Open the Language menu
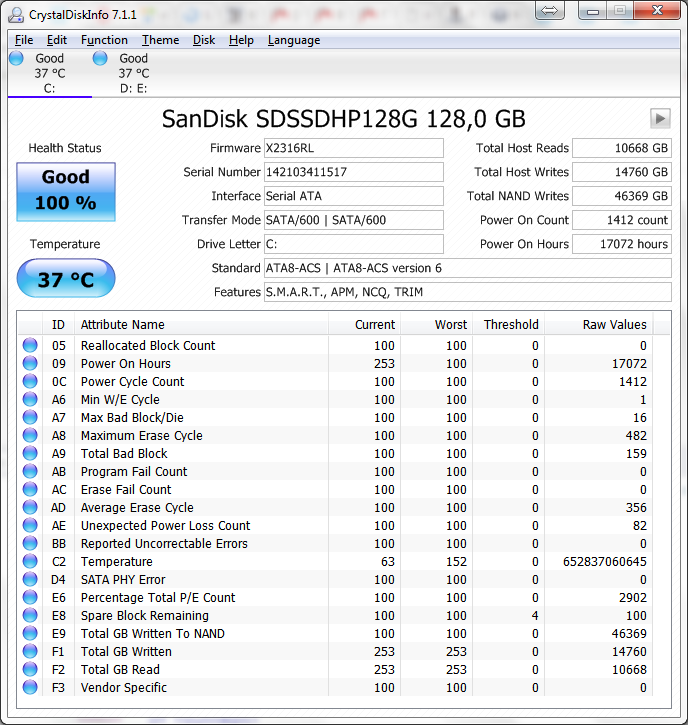The width and height of the screenshot is (688, 725). tap(294, 40)
